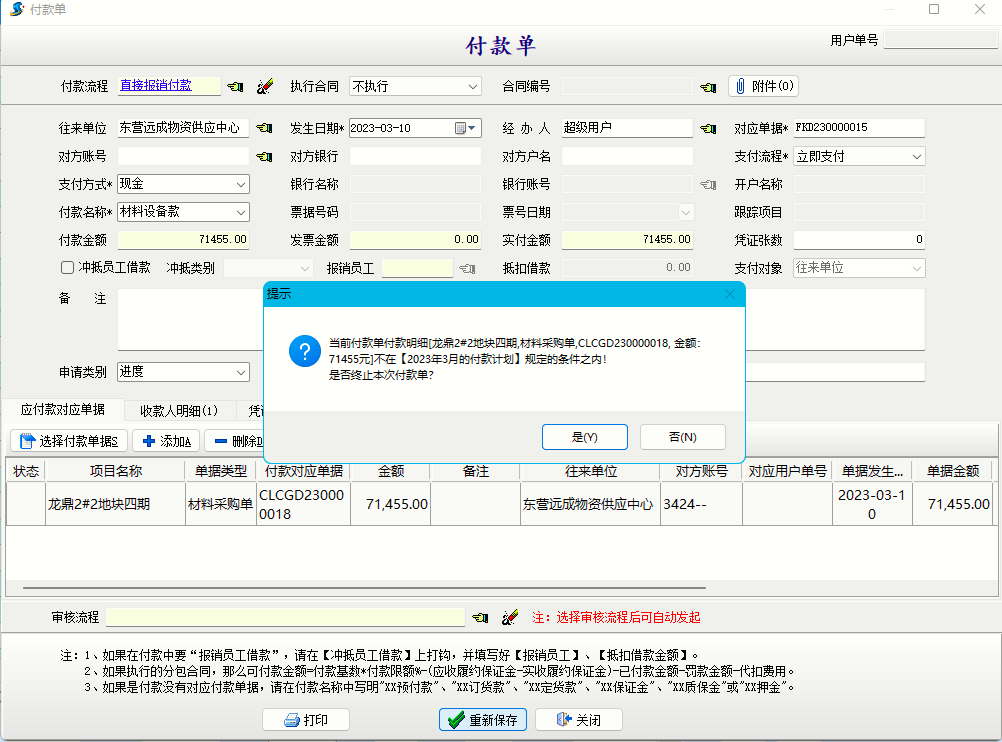The width and height of the screenshot is (1002, 742).
Task: Tick the 冲抵员工借款 checkbox
Action: pos(68,268)
